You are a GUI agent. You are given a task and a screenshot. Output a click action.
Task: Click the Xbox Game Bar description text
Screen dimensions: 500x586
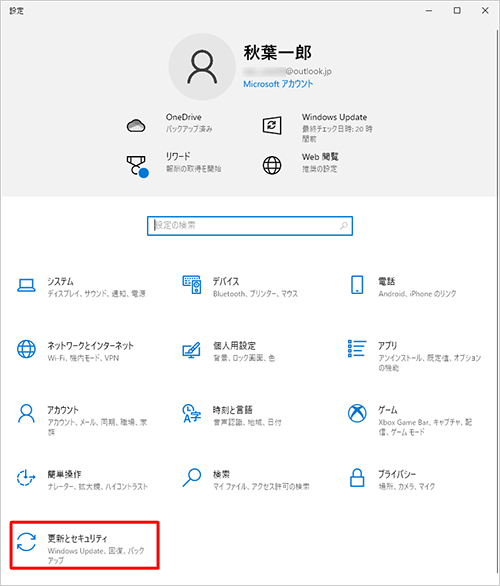pyautogui.click(x=425, y=427)
